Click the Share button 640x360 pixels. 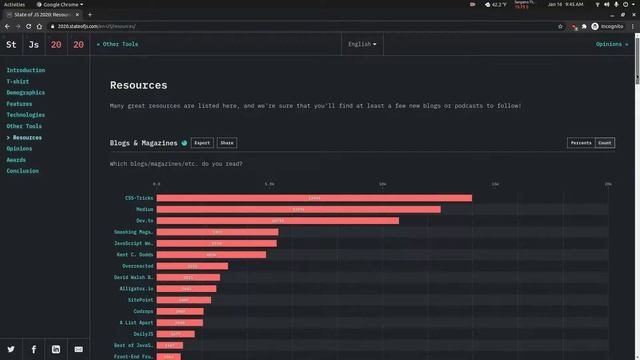pyautogui.click(x=227, y=143)
